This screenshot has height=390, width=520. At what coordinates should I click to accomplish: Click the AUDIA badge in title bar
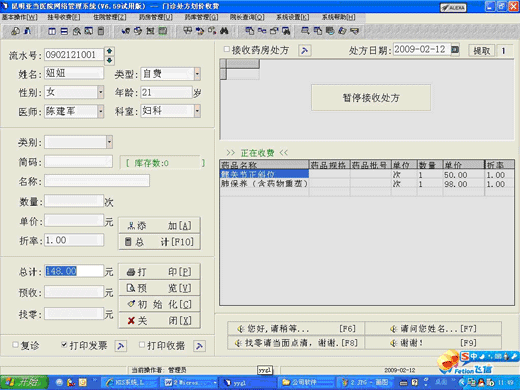(453, 8)
